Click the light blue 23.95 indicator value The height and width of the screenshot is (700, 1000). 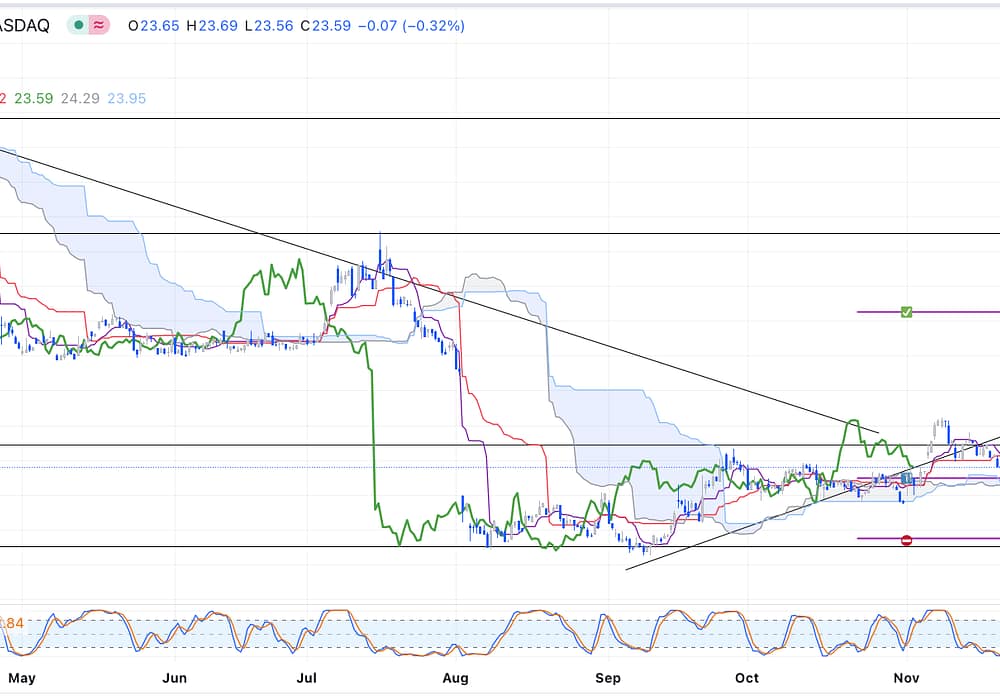pyautogui.click(x=126, y=98)
